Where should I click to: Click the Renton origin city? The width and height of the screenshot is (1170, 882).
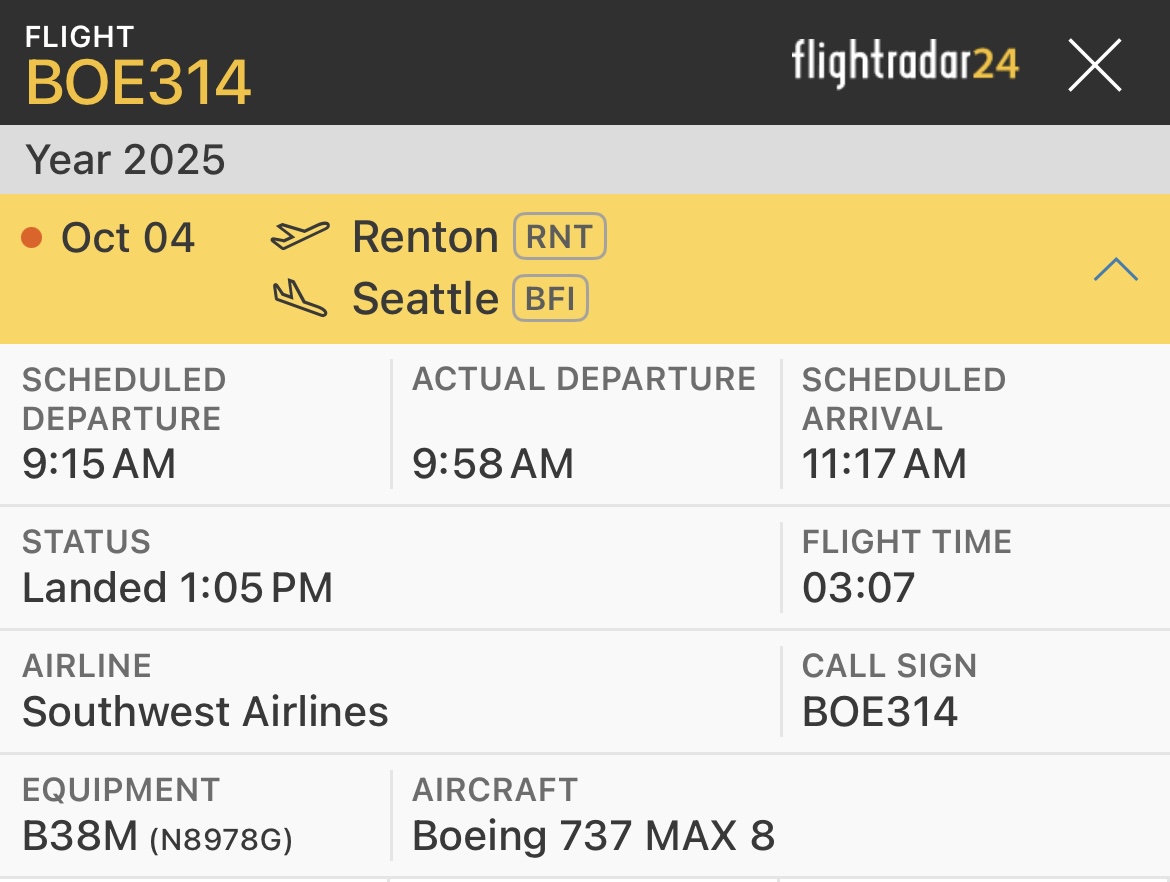click(425, 238)
